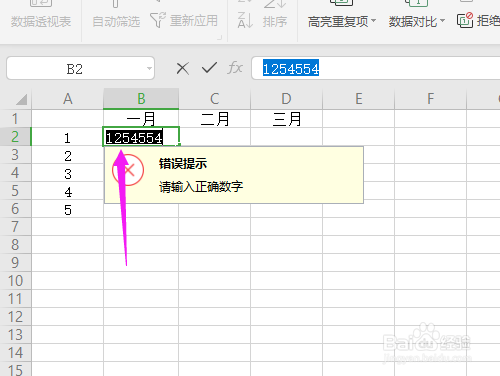Click the cell containing 三月

tap(287, 119)
